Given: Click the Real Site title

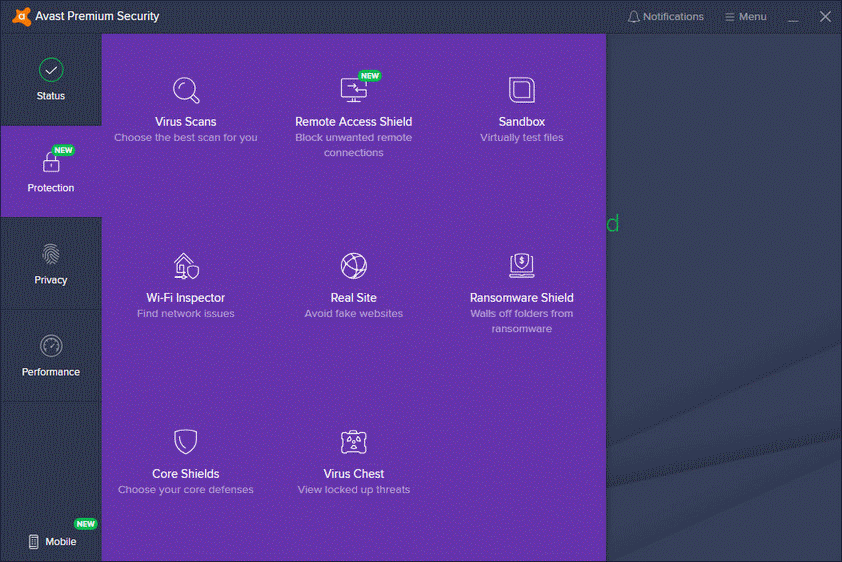Looking at the screenshot, I should tap(353, 298).
